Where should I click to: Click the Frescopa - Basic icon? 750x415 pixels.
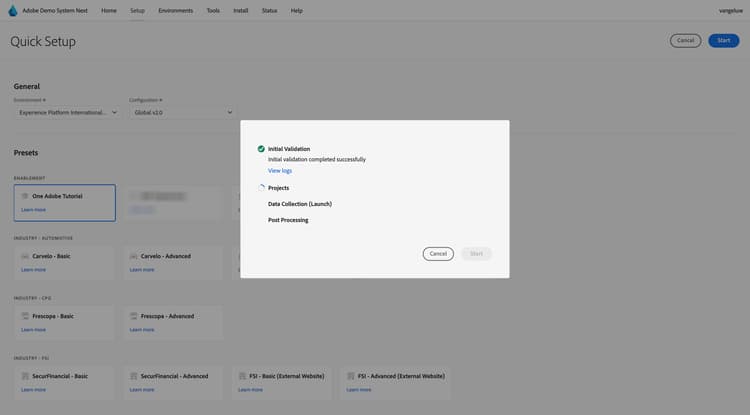click(25, 316)
